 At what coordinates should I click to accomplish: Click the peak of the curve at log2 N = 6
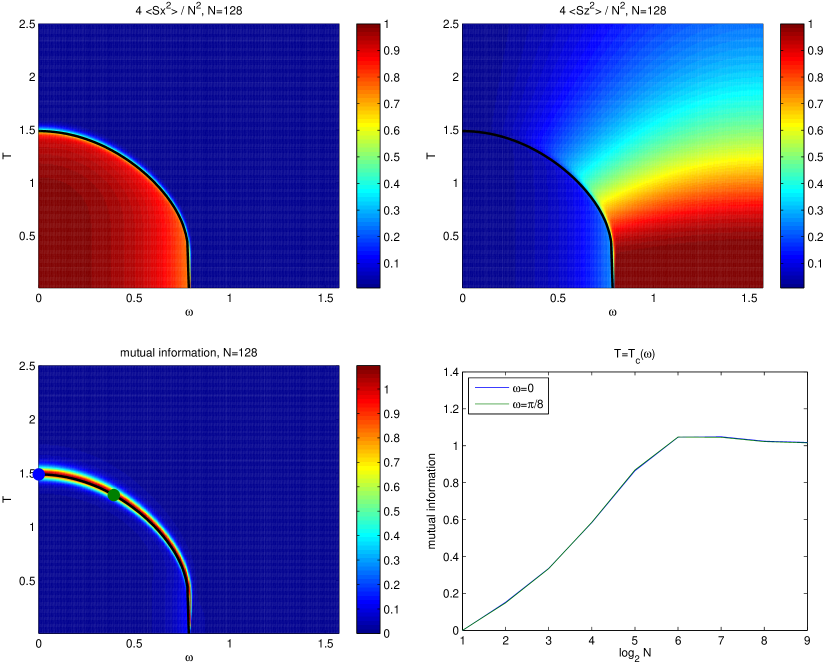[x=678, y=437]
